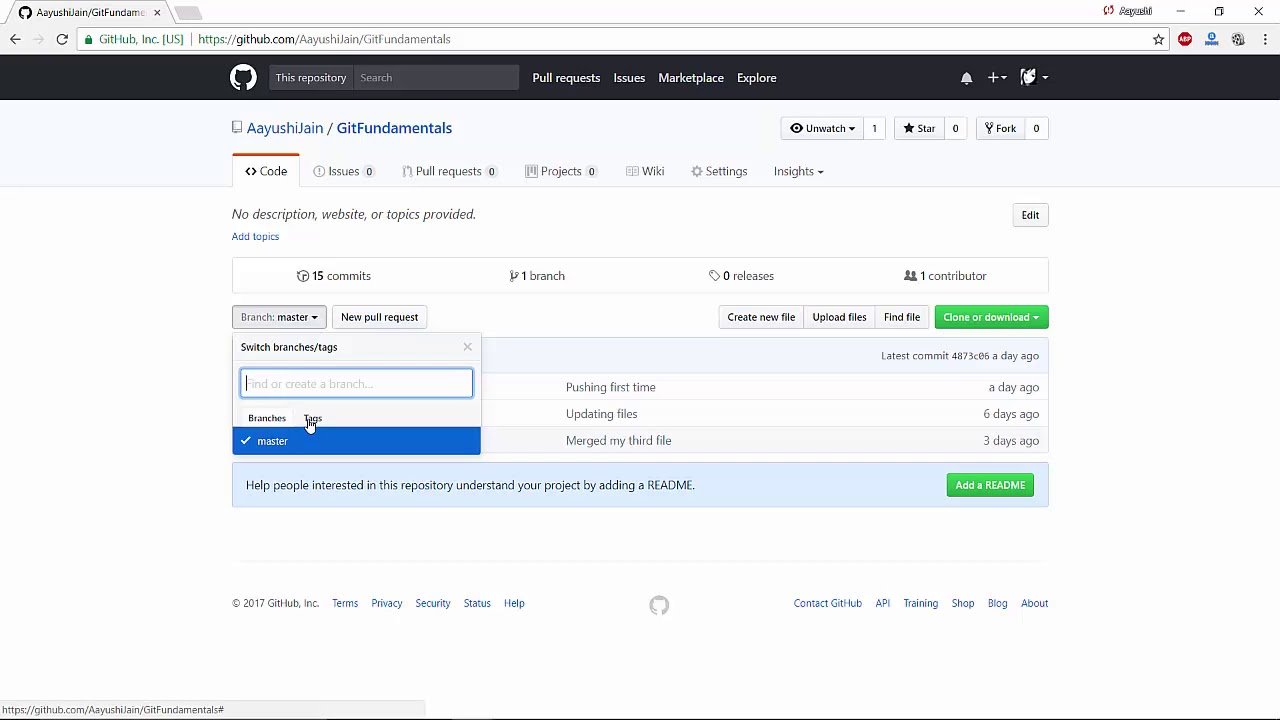The height and width of the screenshot is (720, 1280).
Task: Choose the master branch entry
Action: point(356,441)
